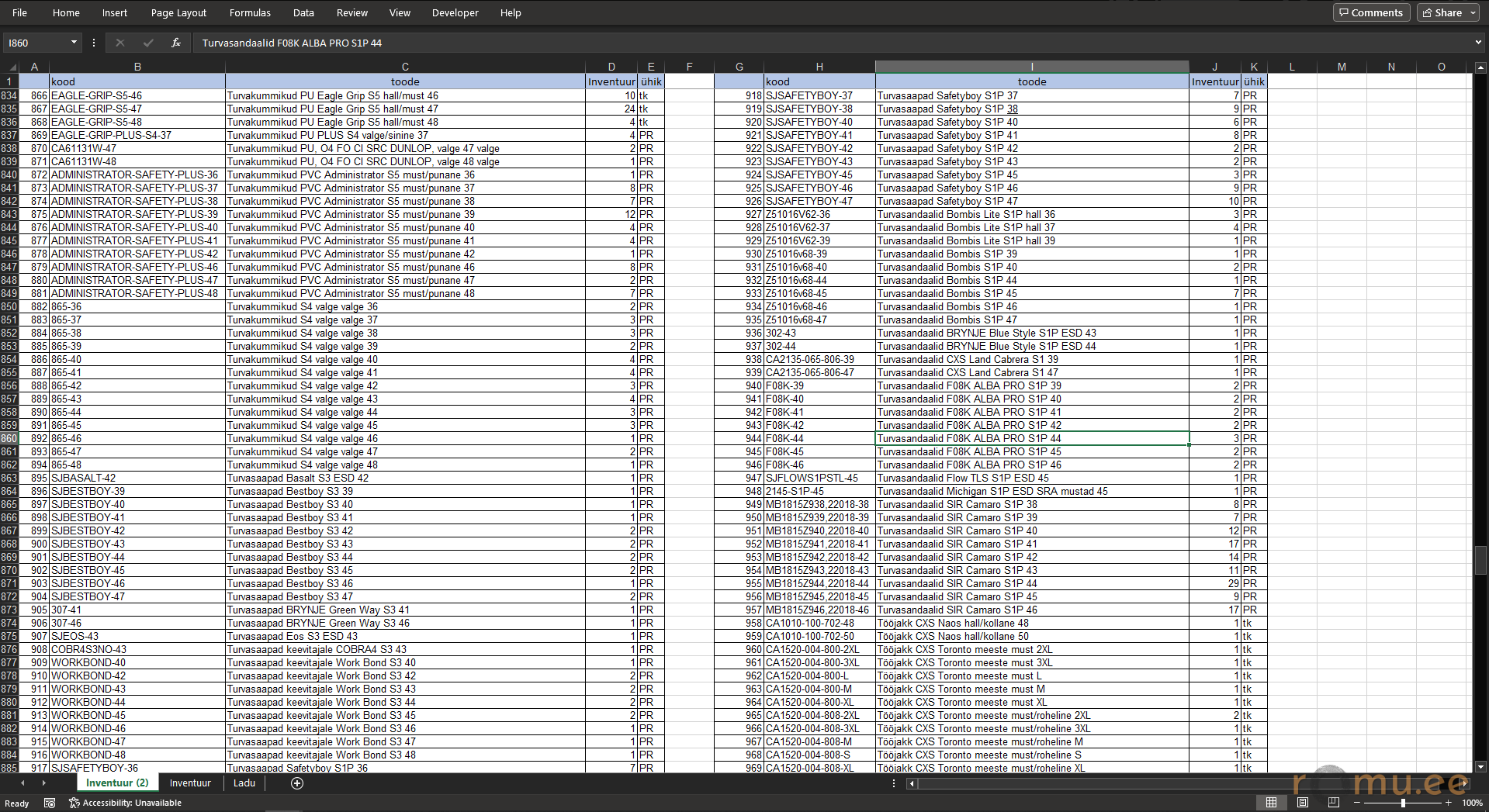
Task: Open Accessibility: Unavailable status
Action: 125,803
